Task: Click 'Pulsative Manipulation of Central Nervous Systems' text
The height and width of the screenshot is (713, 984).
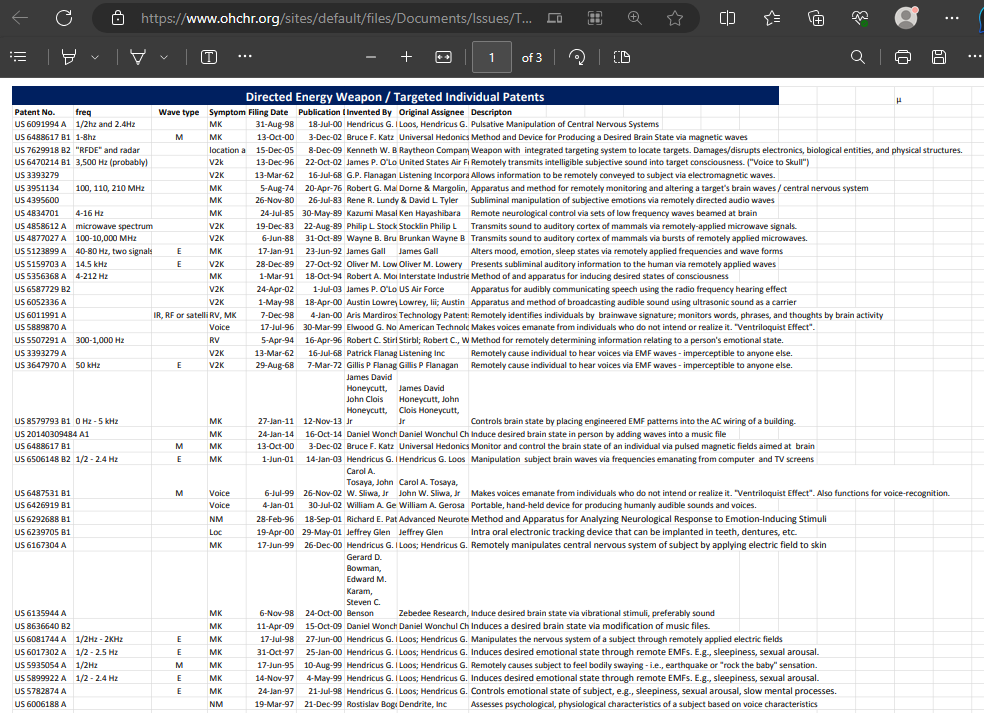Action: coord(565,124)
